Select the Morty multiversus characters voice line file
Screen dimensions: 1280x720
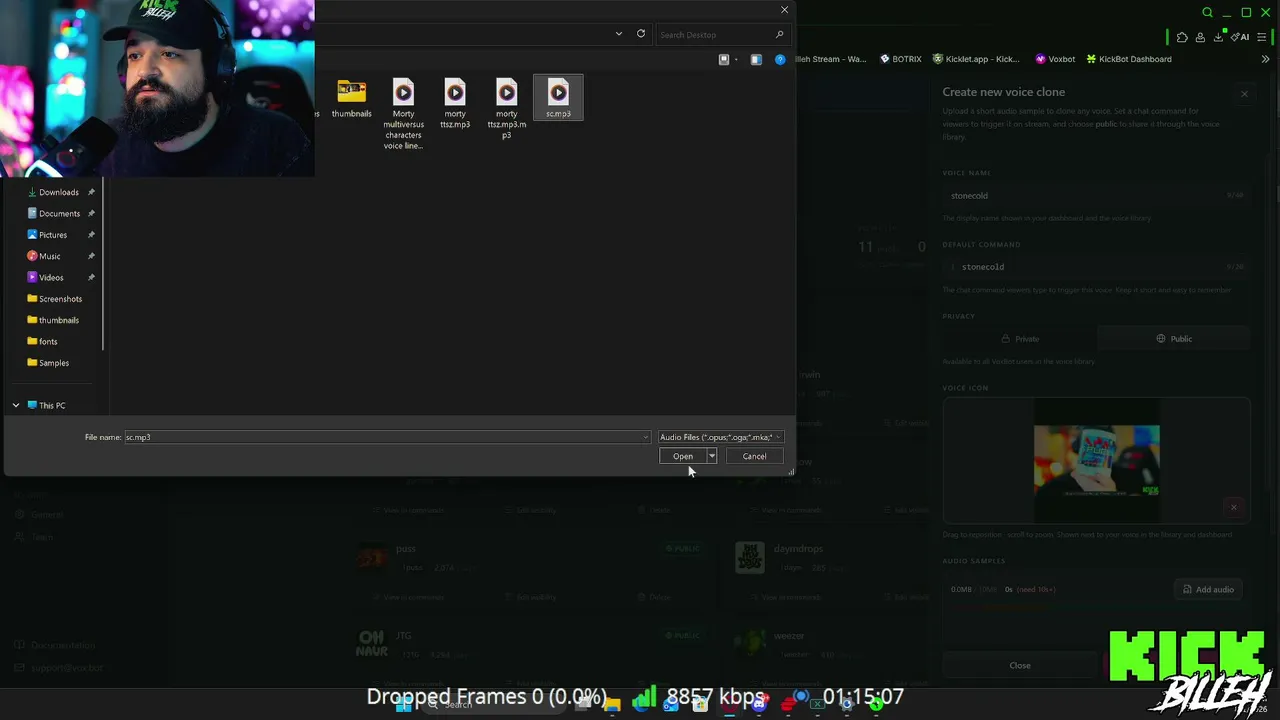coord(403,114)
